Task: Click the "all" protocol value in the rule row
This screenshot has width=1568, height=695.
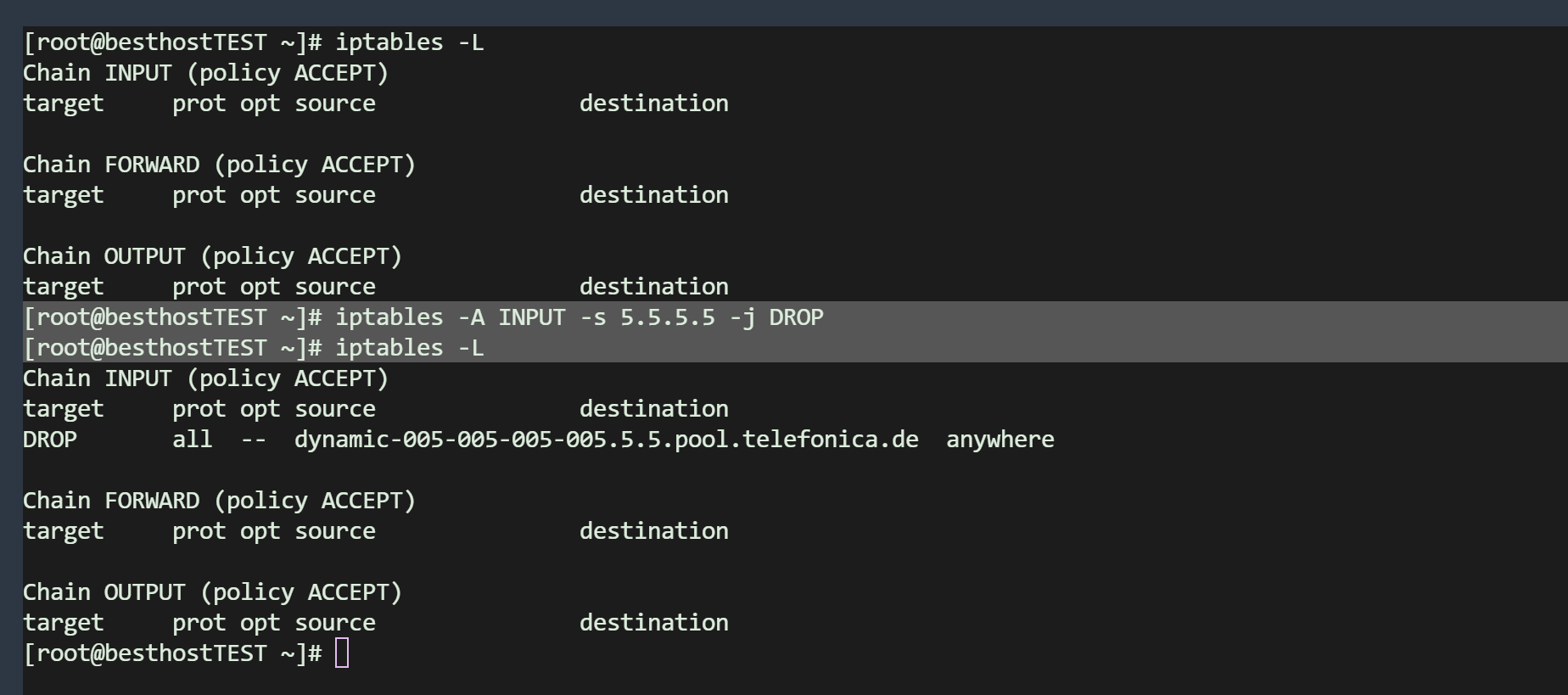Action: point(192,440)
